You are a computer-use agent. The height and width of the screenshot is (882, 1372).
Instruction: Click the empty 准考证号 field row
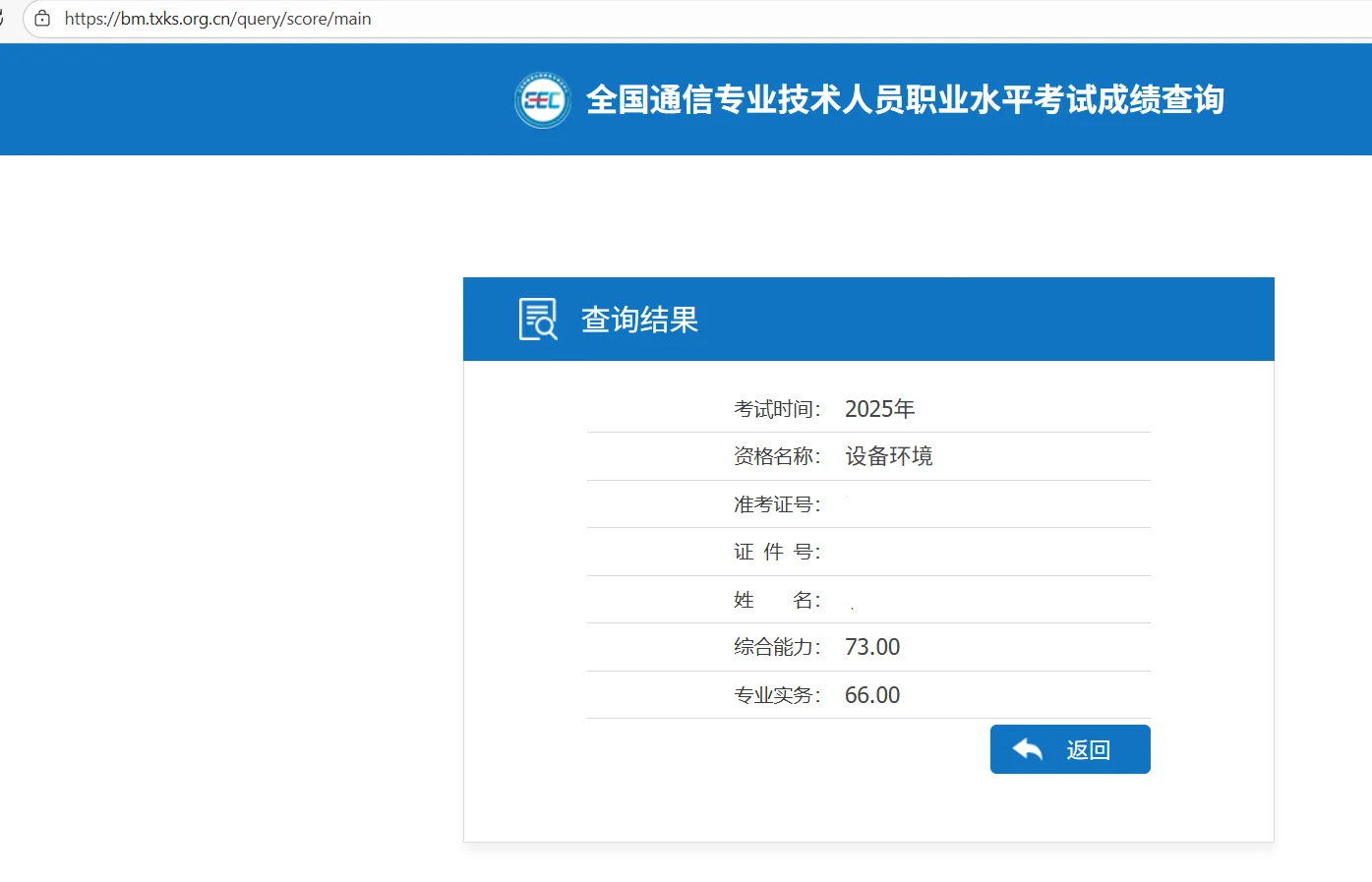(934, 503)
